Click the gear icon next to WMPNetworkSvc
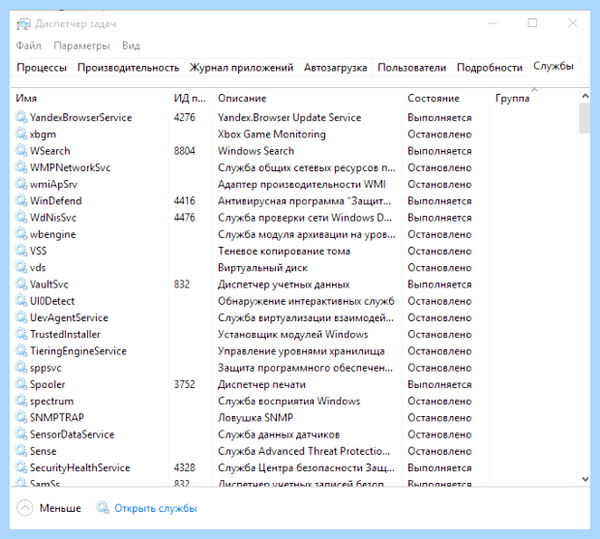 (21, 167)
